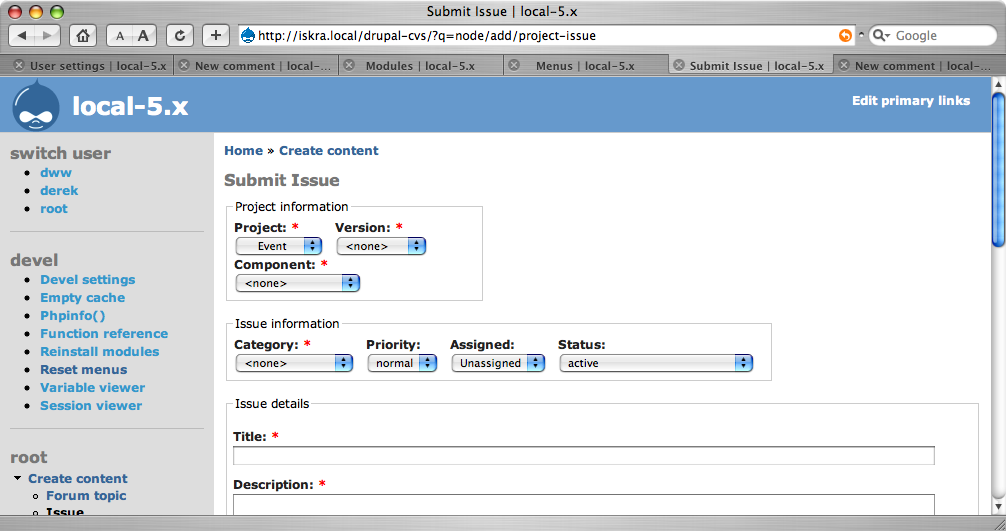Image resolution: width=1006 pixels, height=531 pixels.
Task: Click the Empty cache link
Action: (x=83, y=298)
